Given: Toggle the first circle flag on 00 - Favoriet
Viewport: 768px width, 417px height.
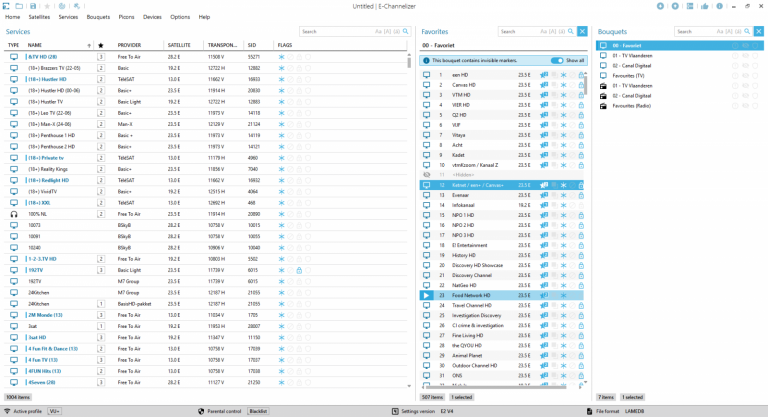Looking at the screenshot, I should (734, 45).
